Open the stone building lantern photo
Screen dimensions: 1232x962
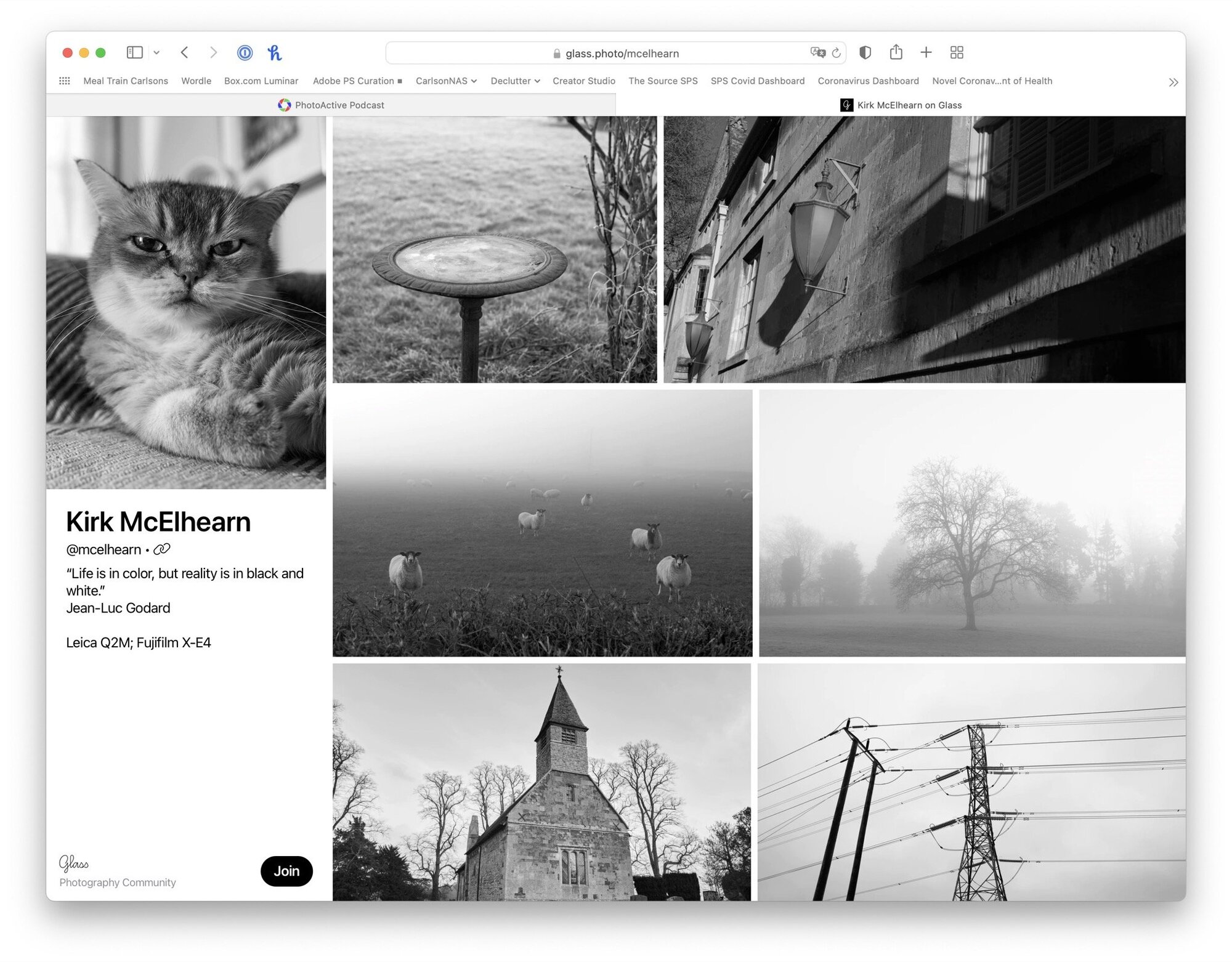[x=924, y=249]
